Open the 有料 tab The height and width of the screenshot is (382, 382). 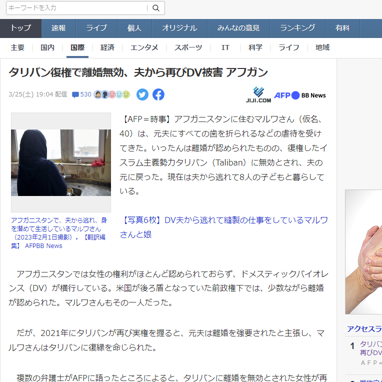[343, 28]
